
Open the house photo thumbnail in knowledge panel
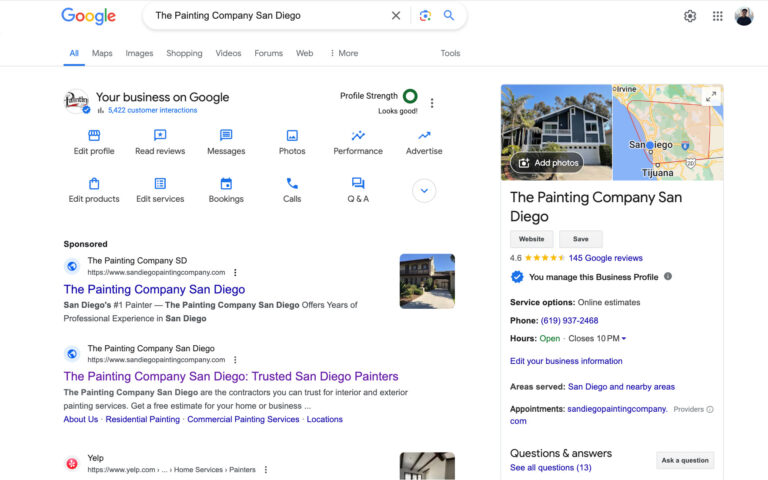pyautogui.click(x=556, y=132)
